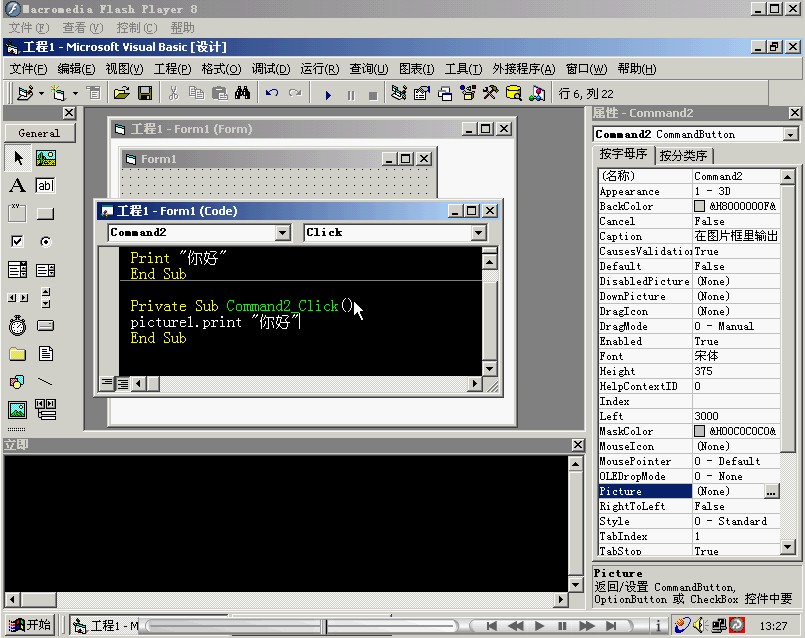Viewport: 805px width, 638px height.
Task: Switch to Full Module View button
Action: (122, 383)
